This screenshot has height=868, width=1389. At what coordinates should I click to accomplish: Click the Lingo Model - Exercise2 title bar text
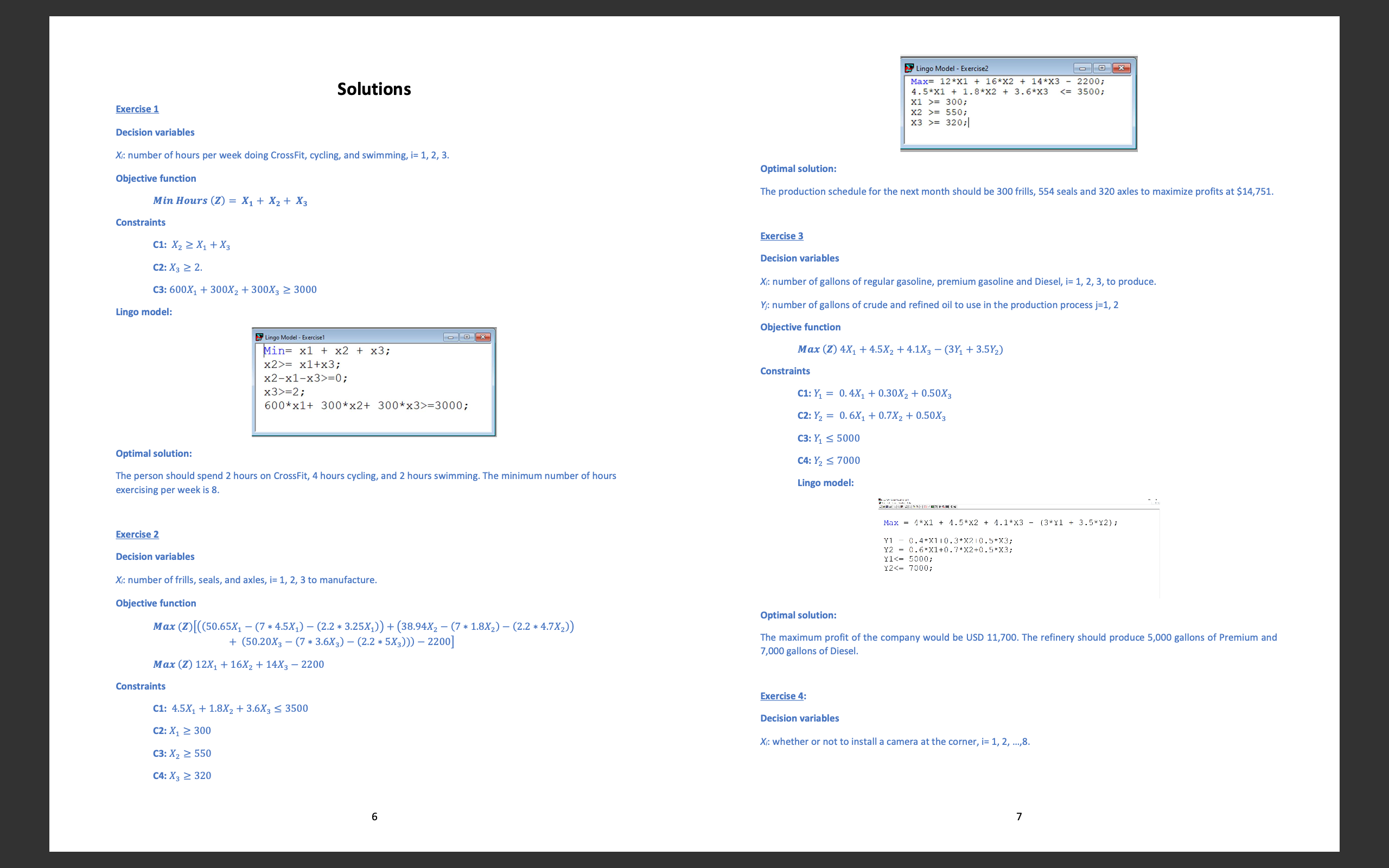952,68
